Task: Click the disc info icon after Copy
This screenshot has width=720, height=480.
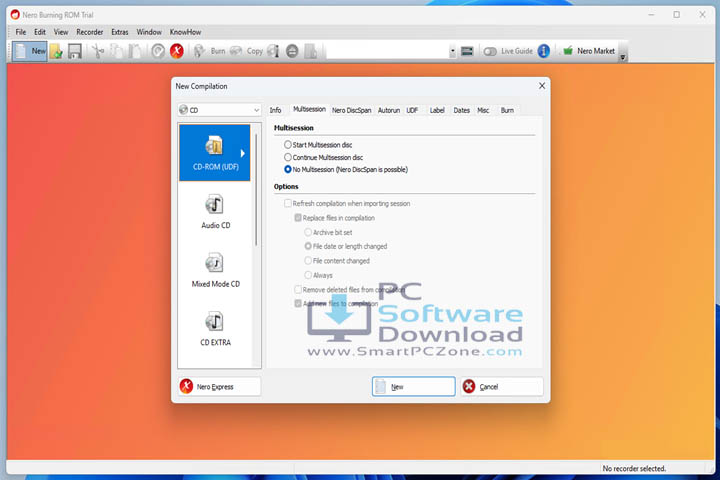Action: pos(273,51)
